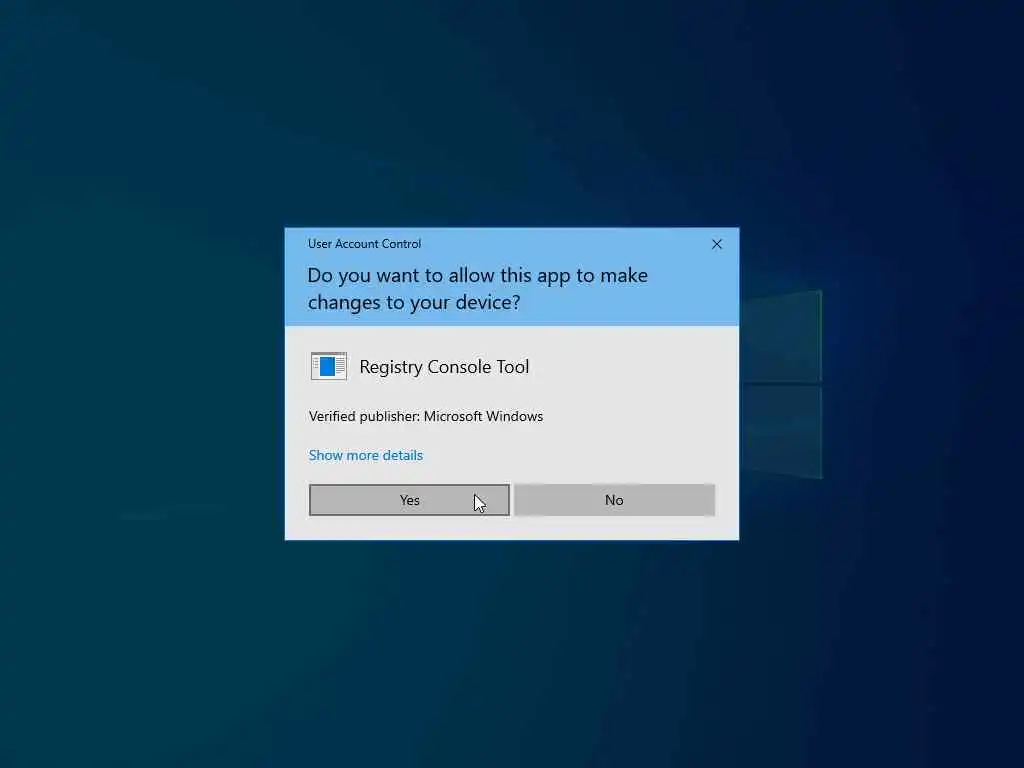
Task: Close the User Account Control dialog
Action: click(x=716, y=244)
